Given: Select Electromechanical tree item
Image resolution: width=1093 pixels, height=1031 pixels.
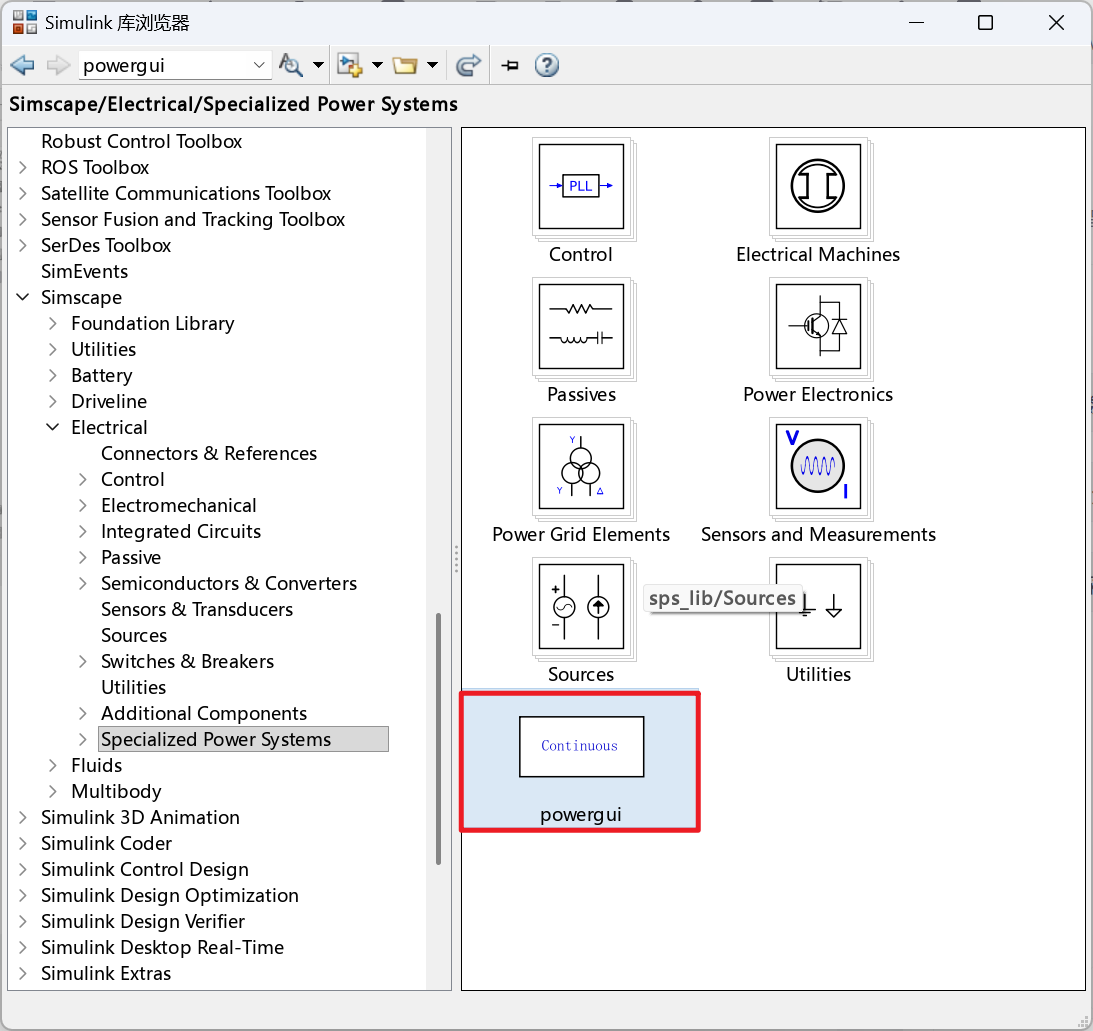Looking at the screenshot, I should click(178, 505).
